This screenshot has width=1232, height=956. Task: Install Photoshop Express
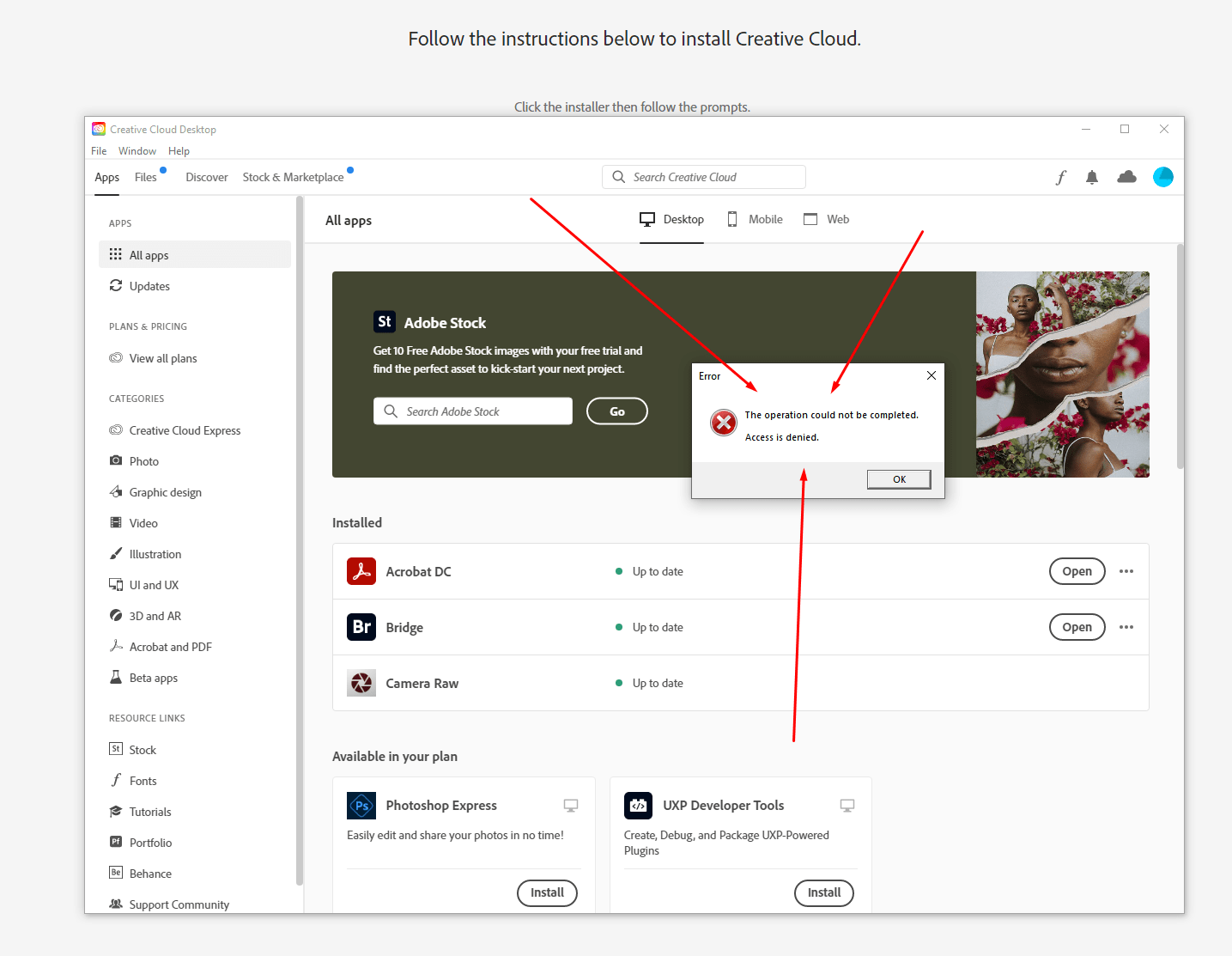(547, 892)
